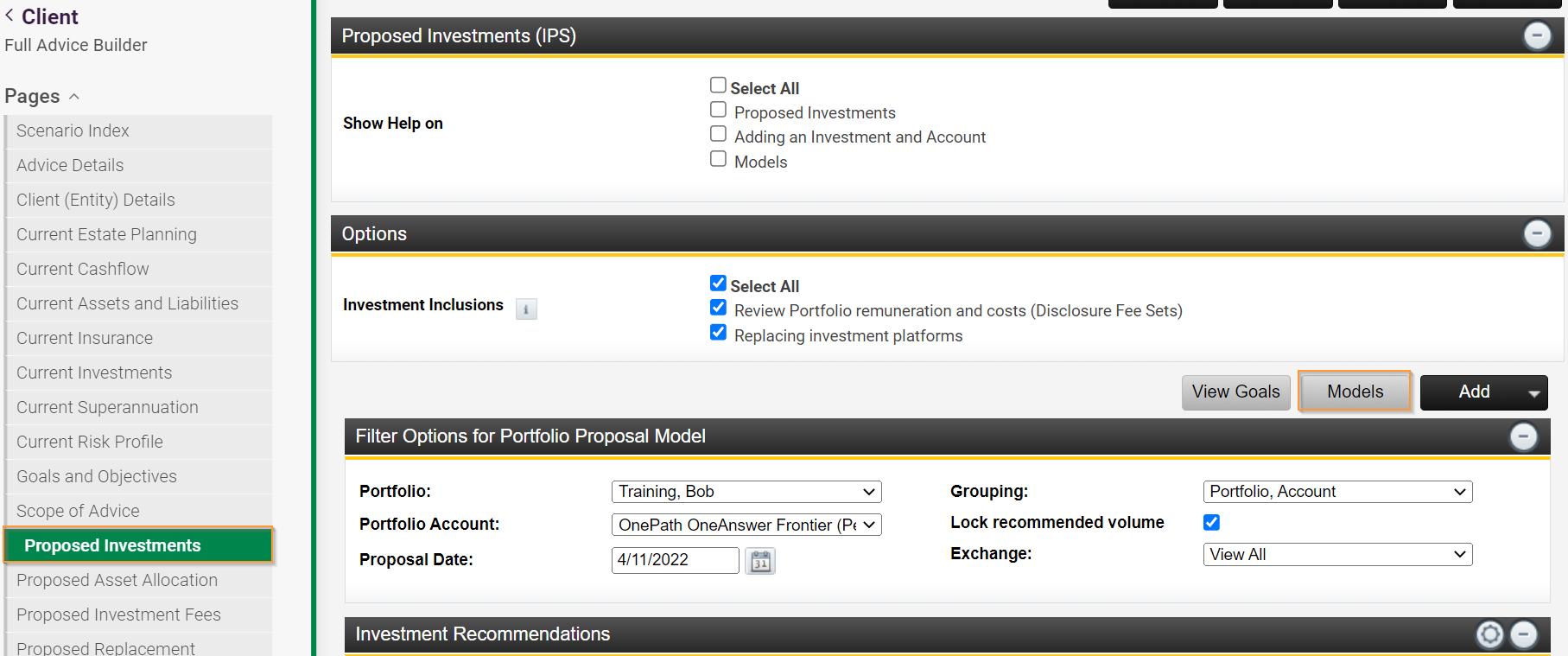Go back using the Client arrow
Viewport: 1568px width, 656px height.
coord(10,16)
